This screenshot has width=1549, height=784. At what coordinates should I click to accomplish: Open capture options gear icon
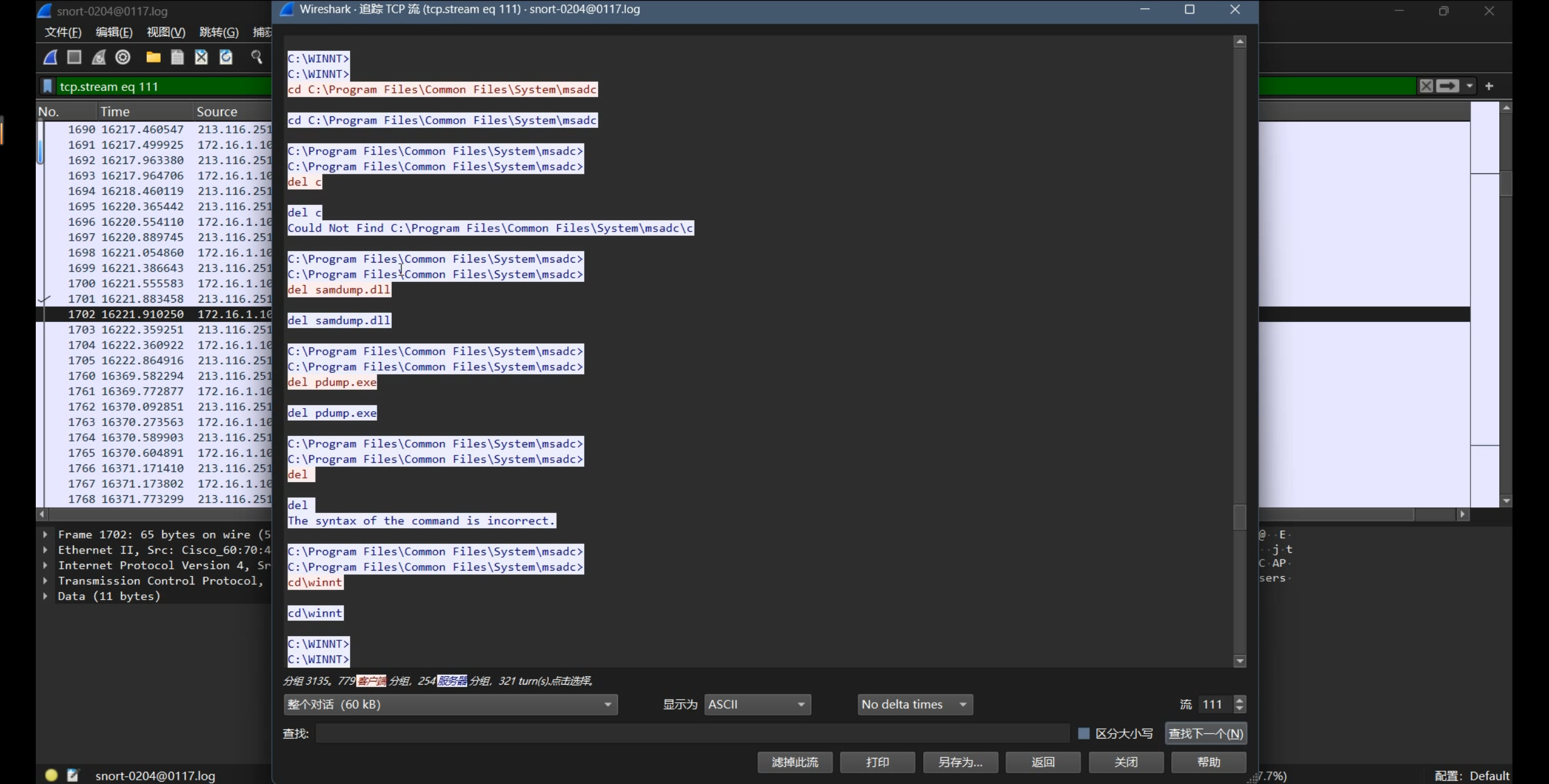(123, 57)
